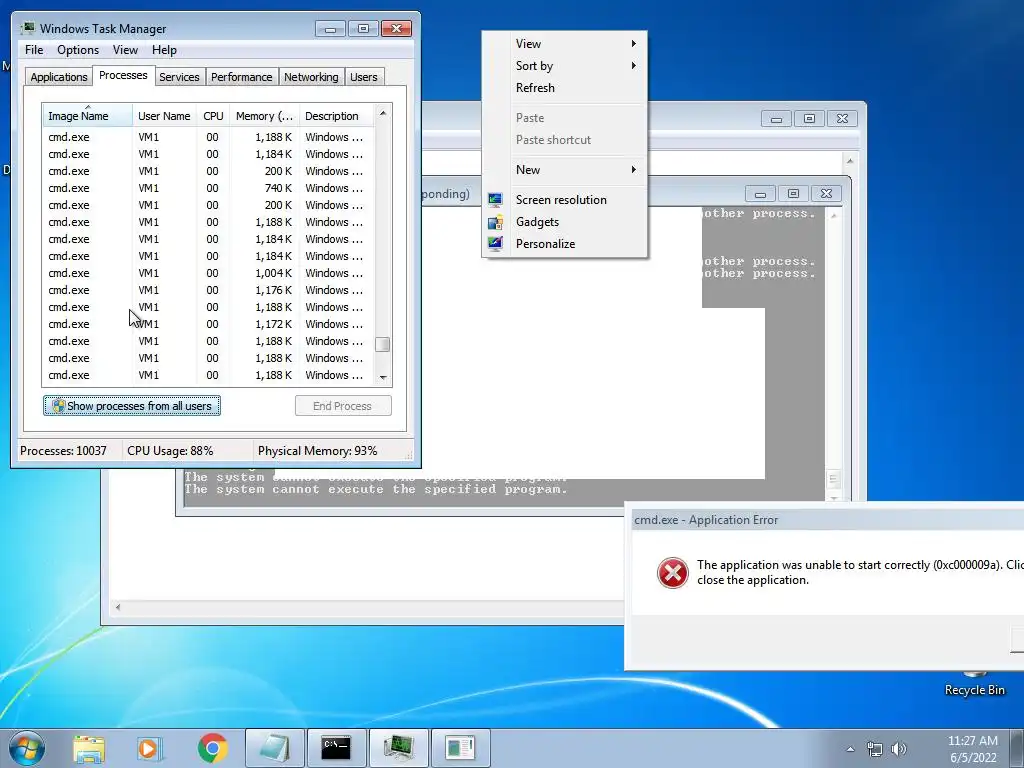The image size is (1024, 768).
Task: Switch to the Processes tab
Action: click(x=123, y=76)
